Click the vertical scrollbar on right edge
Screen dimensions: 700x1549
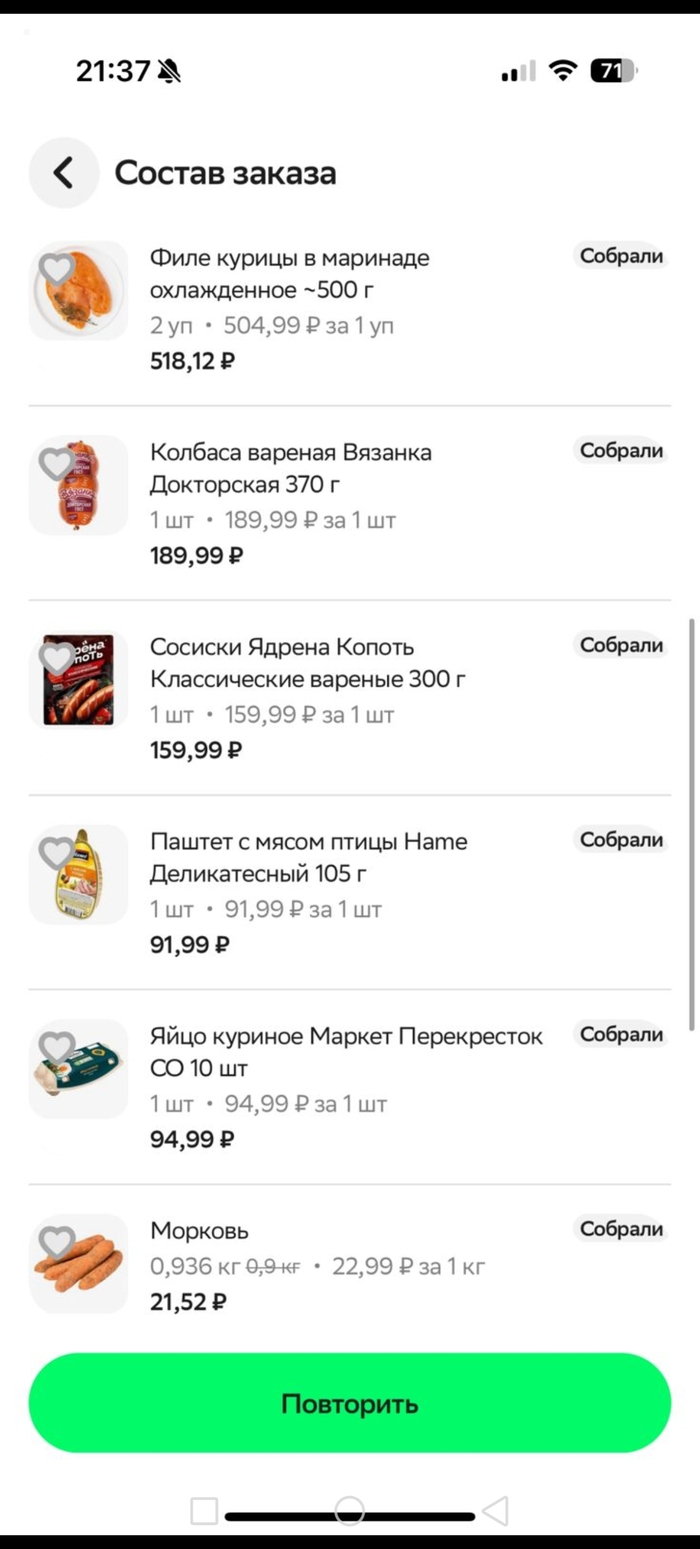coord(692,823)
